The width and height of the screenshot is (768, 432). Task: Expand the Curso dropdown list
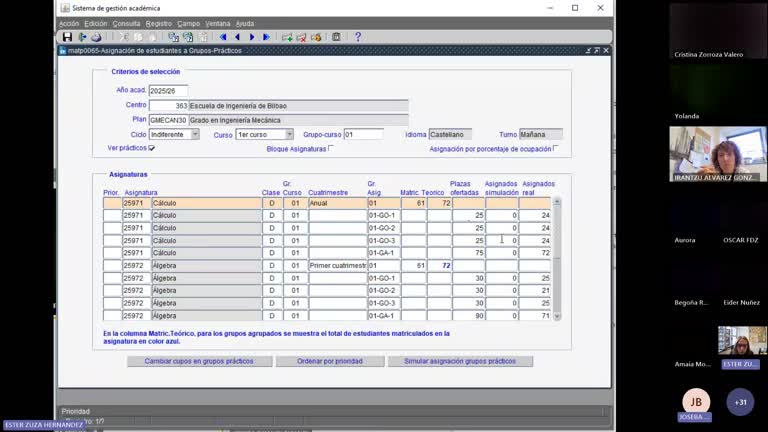tap(289, 134)
